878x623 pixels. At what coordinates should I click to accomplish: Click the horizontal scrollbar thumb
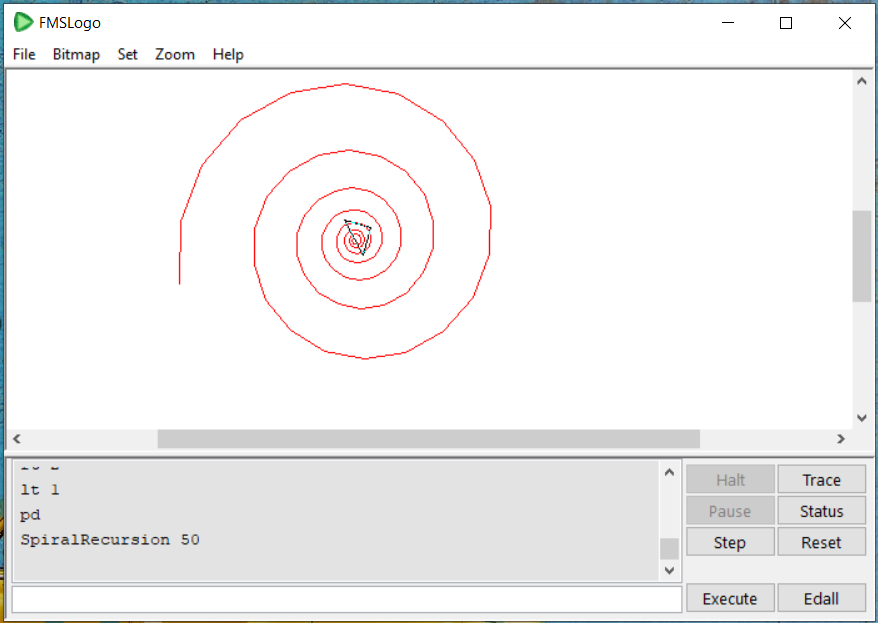pos(428,438)
